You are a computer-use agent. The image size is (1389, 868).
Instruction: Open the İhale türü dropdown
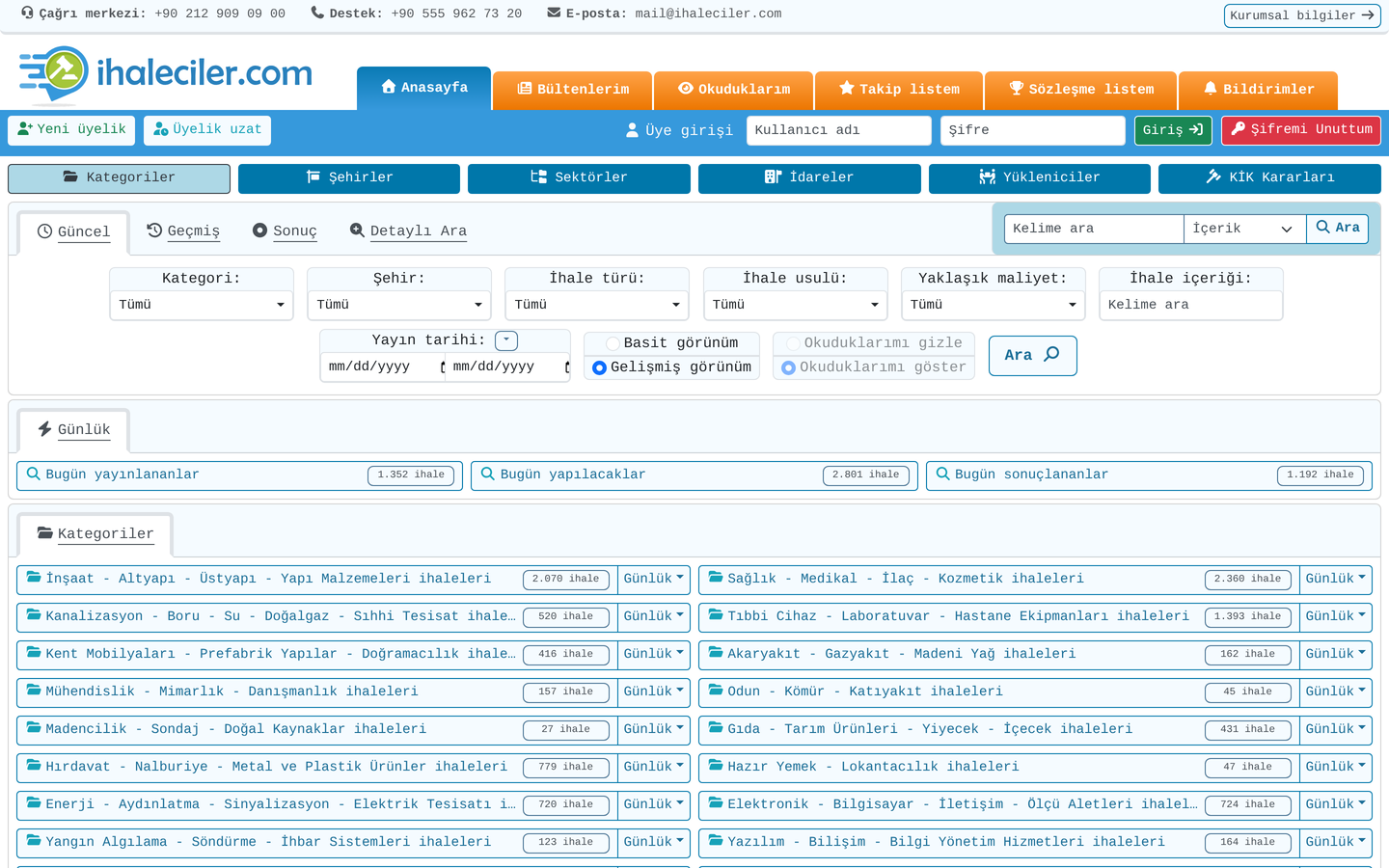(x=597, y=305)
